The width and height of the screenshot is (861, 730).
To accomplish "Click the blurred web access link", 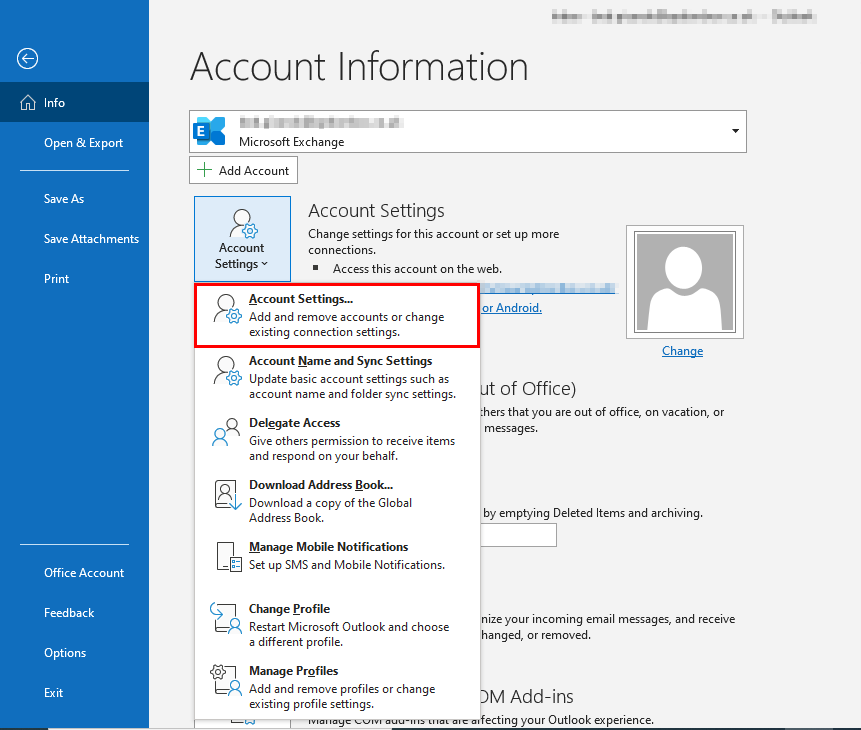I will (x=548, y=288).
